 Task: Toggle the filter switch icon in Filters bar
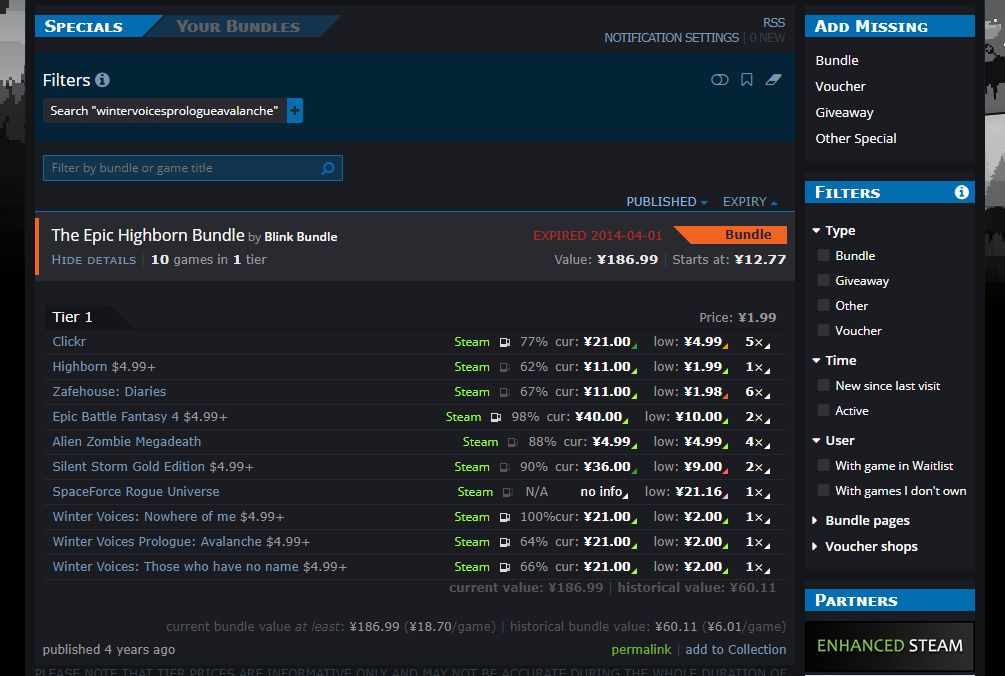pos(720,79)
